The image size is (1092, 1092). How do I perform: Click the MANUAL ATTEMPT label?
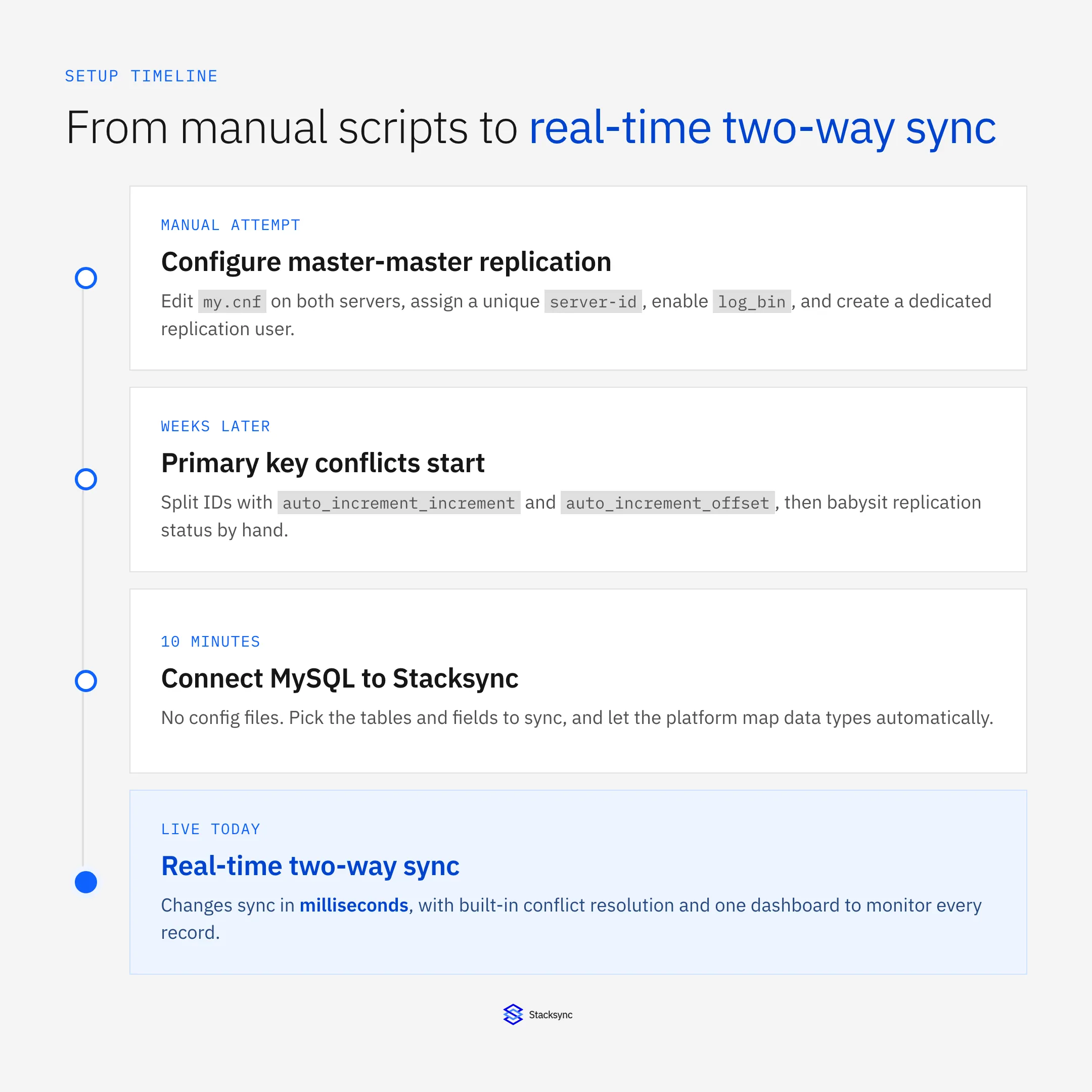(x=231, y=225)
